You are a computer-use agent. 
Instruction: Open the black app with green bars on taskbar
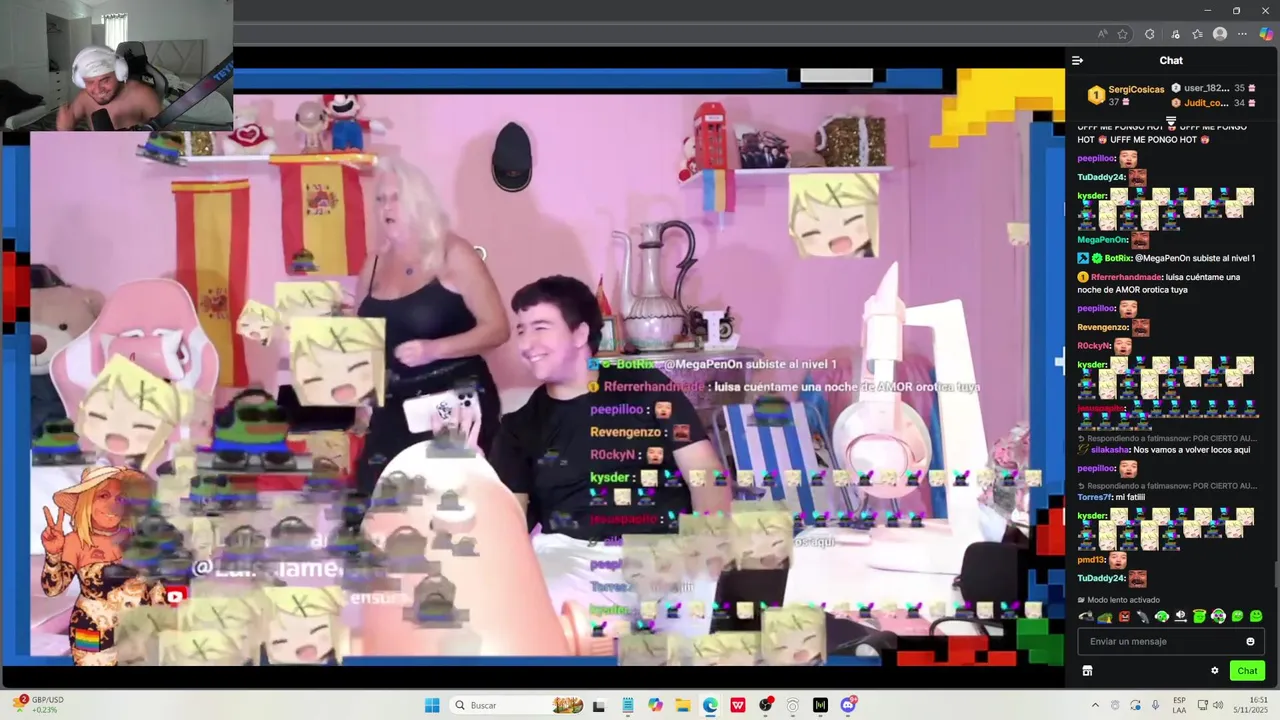coord(821,705)
